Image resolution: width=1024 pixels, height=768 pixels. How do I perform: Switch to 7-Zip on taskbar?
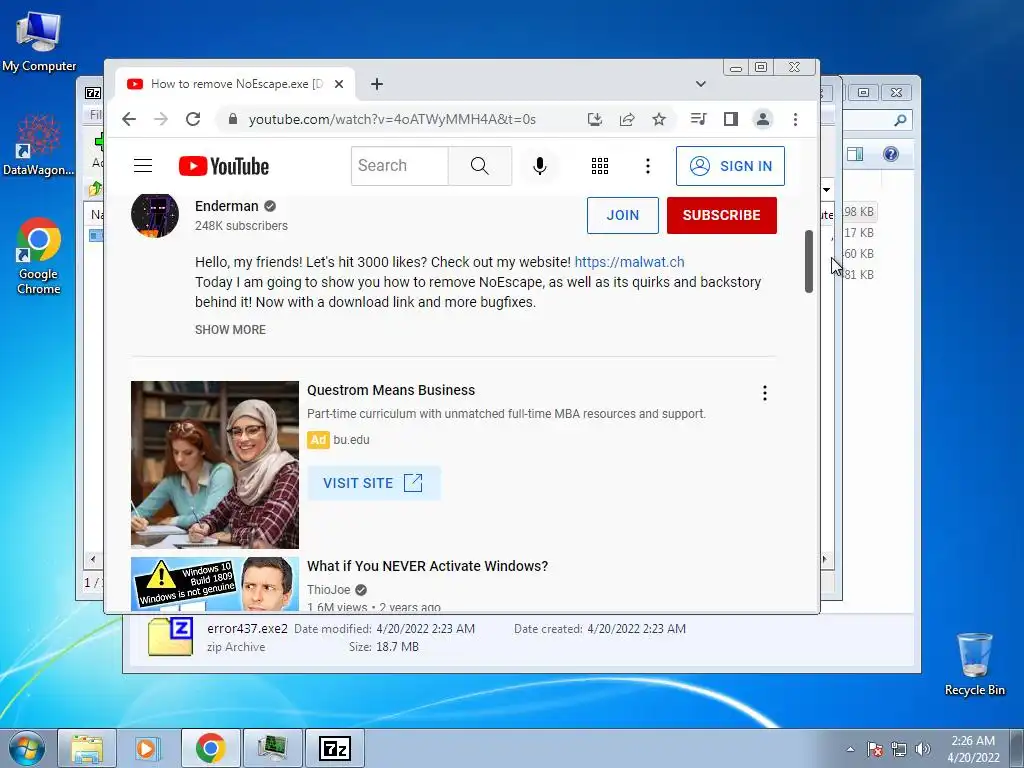click(x=335, y=748)
